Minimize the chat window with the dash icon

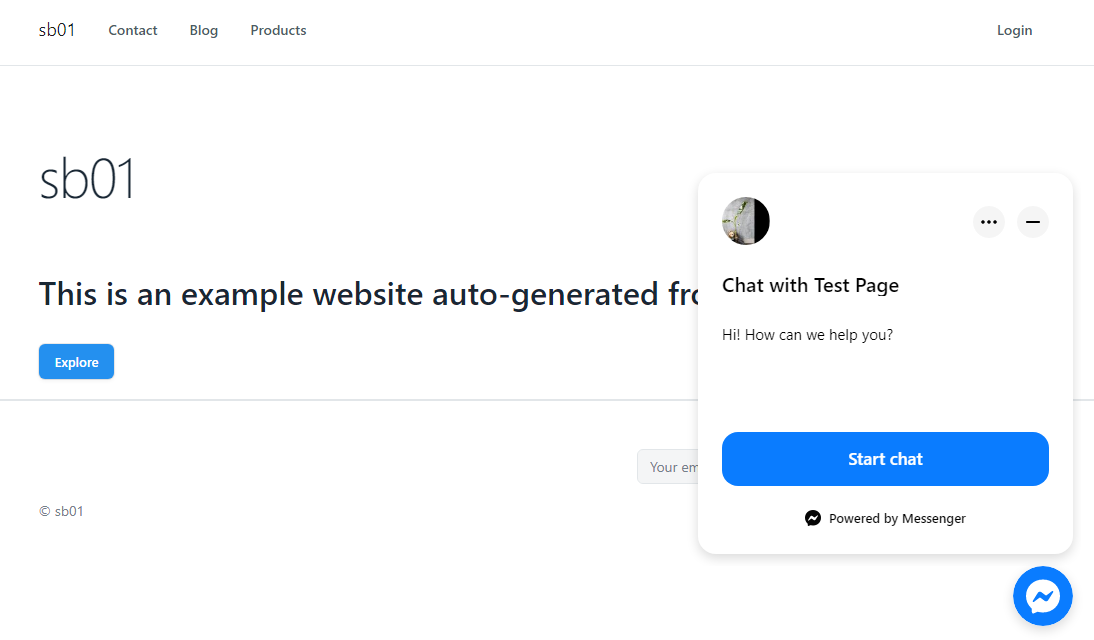point(1032,221)
